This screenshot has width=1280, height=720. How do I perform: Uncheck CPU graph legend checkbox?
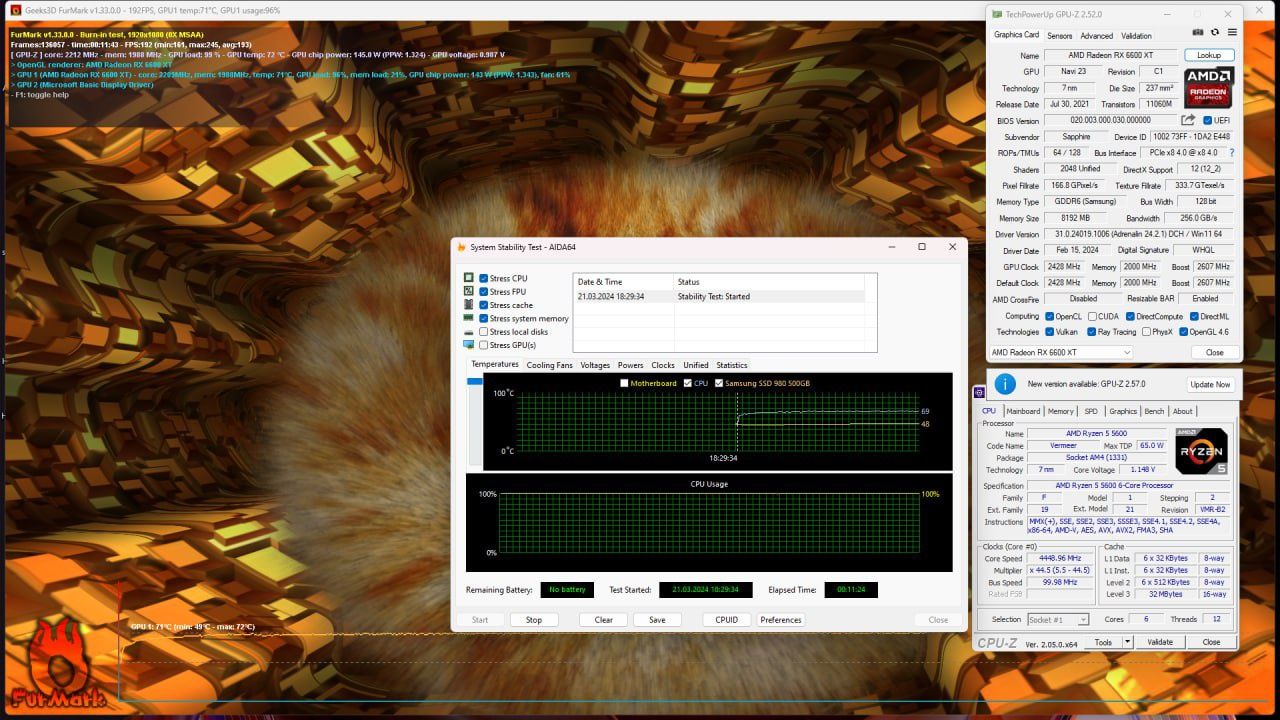687,383
